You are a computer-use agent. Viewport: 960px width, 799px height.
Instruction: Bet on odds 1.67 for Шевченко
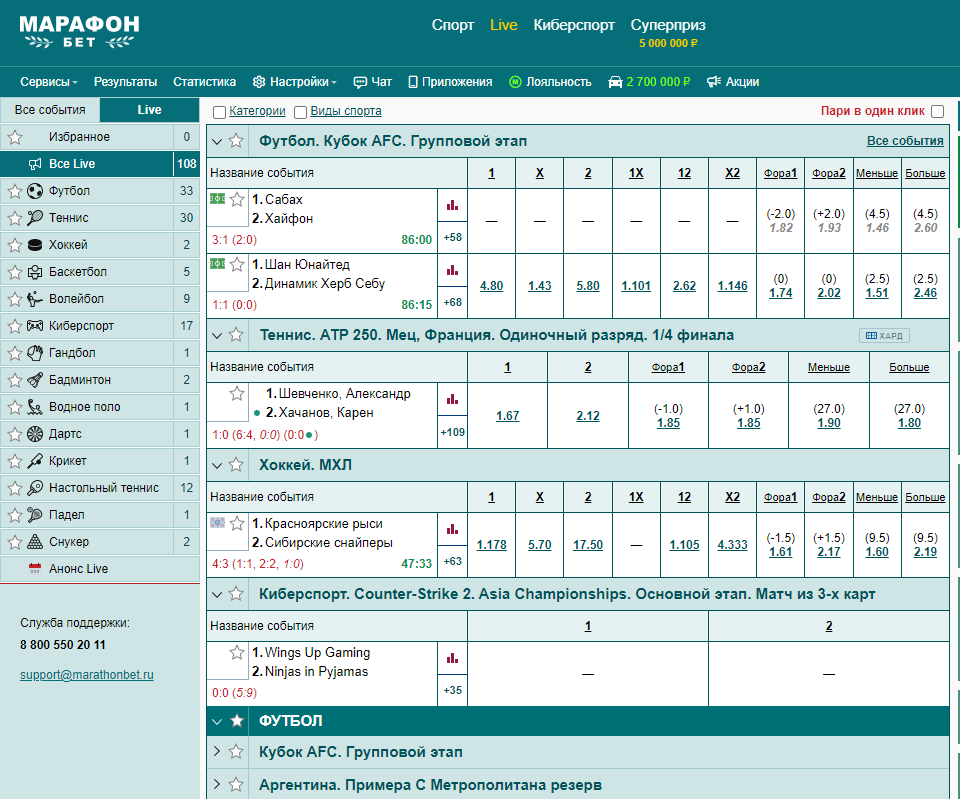tap(508, 416)
